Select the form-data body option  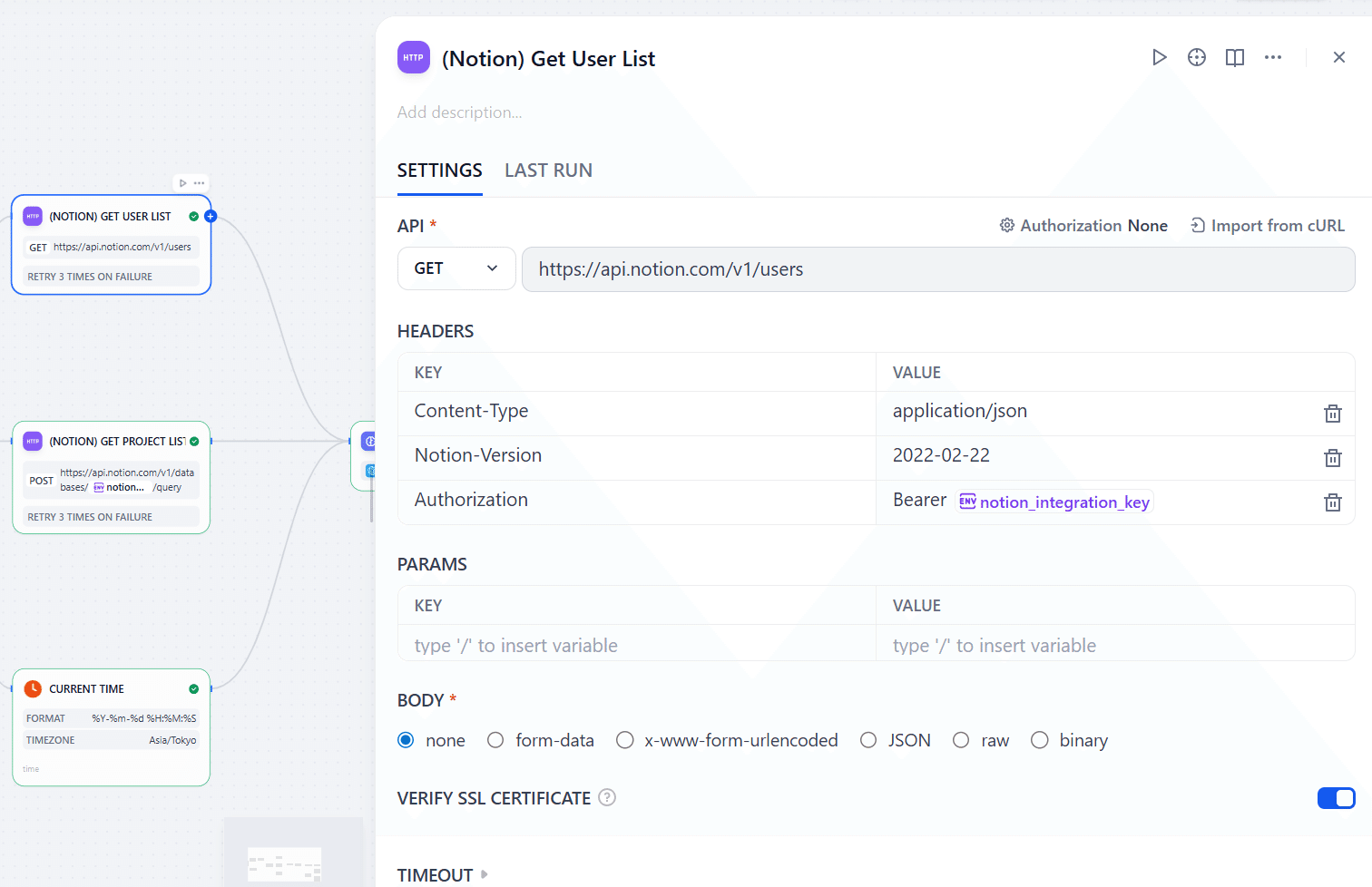(x=495, y=740)
